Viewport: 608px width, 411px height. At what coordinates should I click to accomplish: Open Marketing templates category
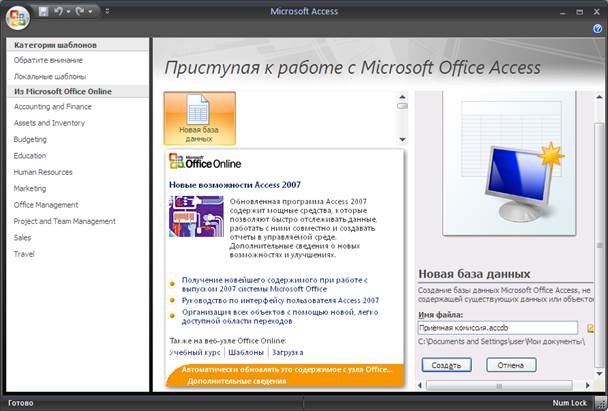click(x=30, y=188)
